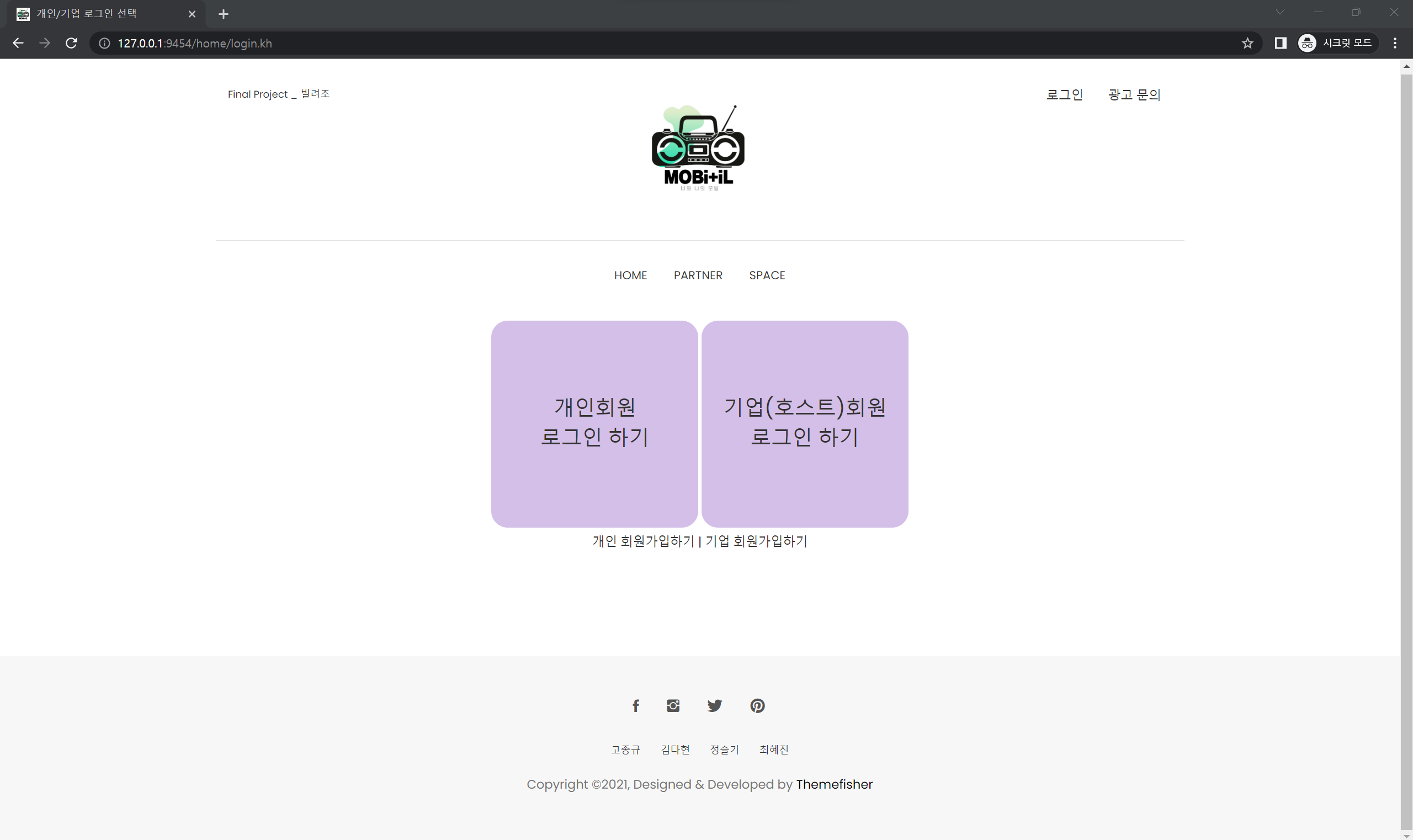The width and height of the screenshot is (1413, 840).
Task: Open the Instagram footer icon
Action: tap(672, 705)
